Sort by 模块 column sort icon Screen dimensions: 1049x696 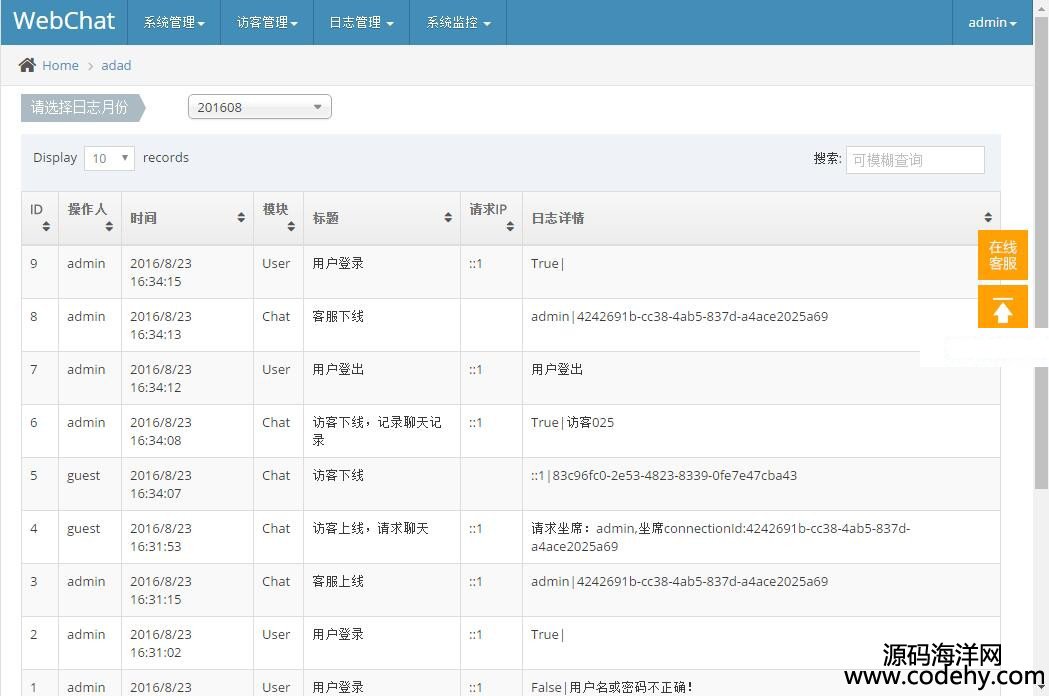[291, 227]
